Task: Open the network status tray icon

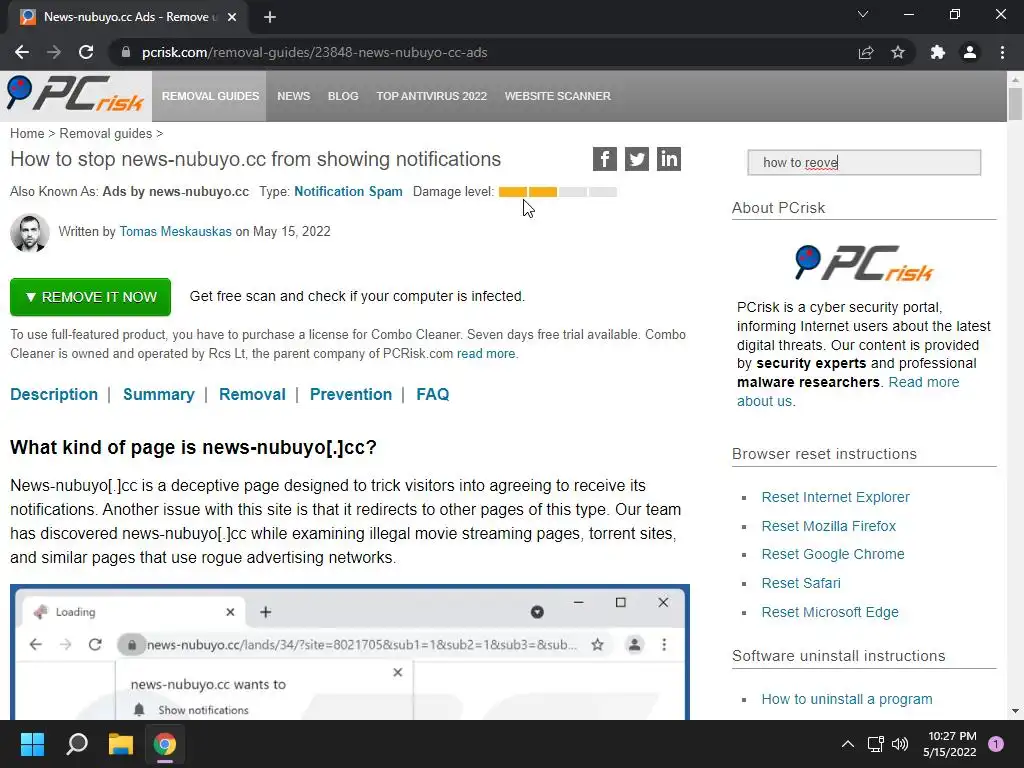Action: [875, 744]
